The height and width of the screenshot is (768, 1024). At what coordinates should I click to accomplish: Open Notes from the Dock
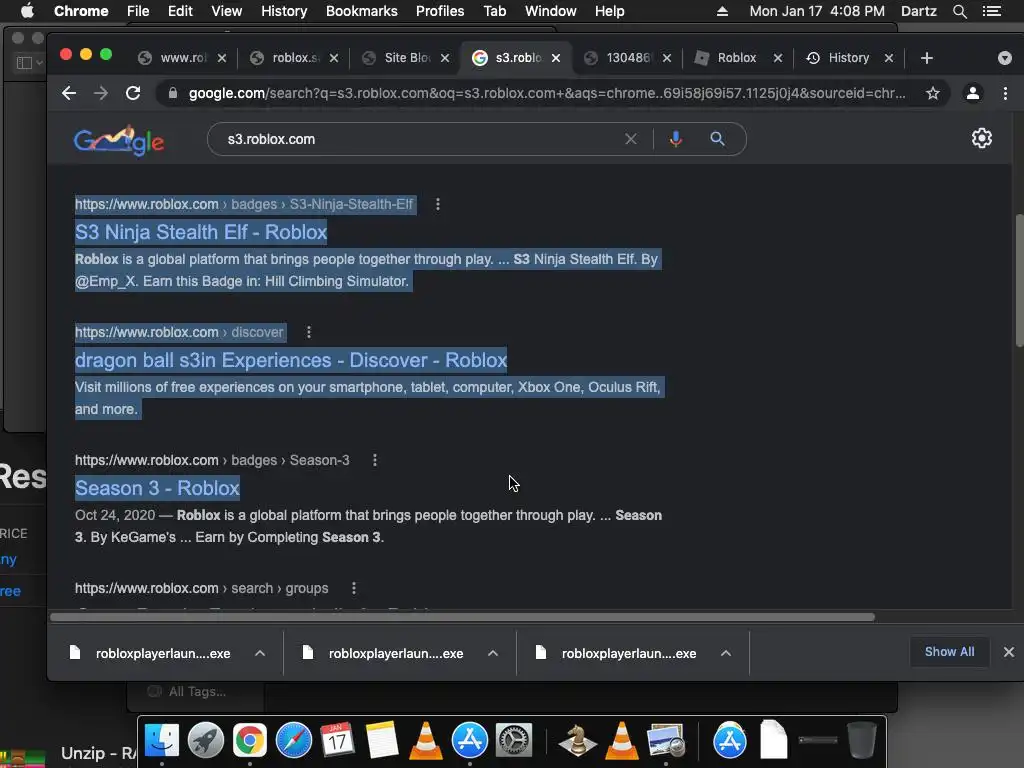click(x=382, y=741)
